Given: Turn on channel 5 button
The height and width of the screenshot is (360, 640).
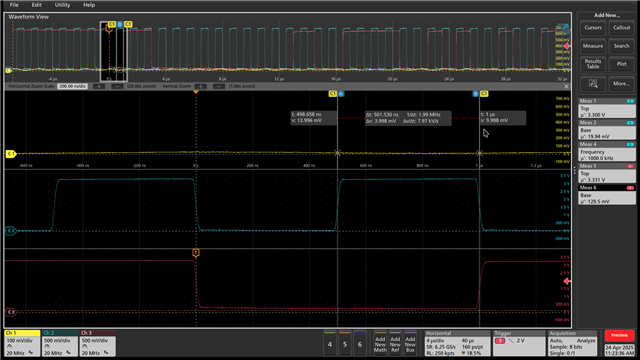Looking at the screenshot, I should (x=345, y=344).
